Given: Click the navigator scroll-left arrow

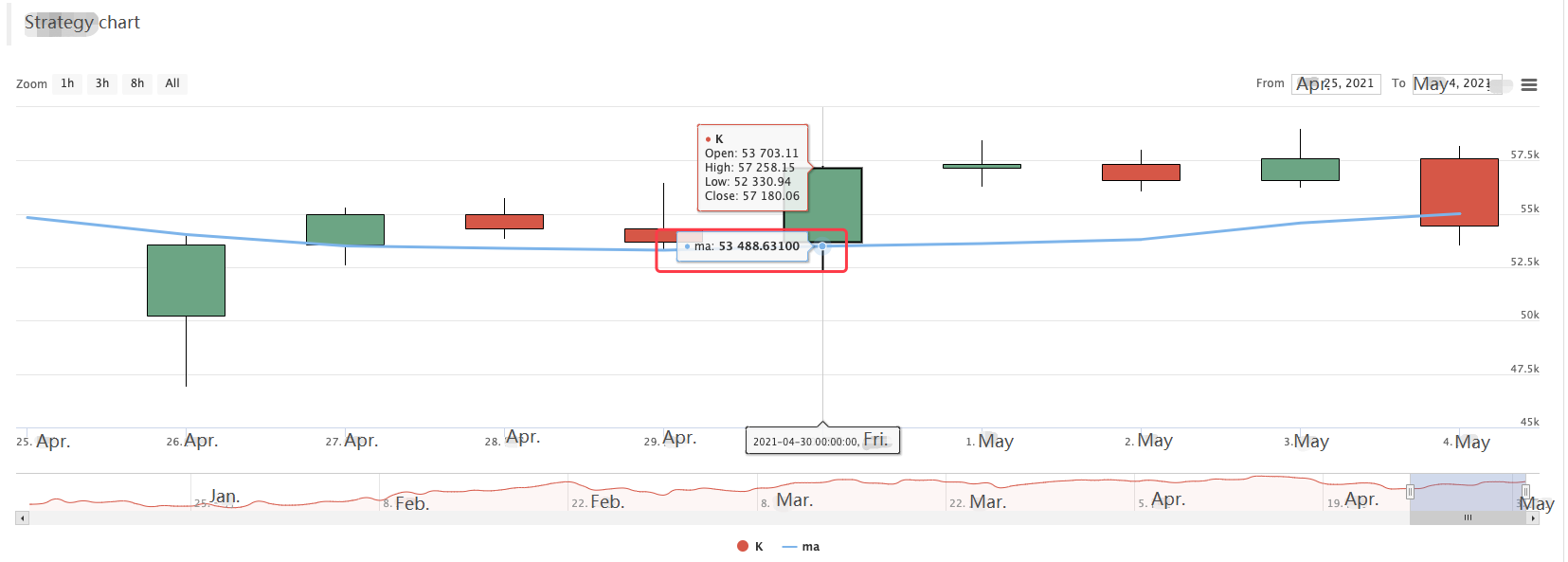Looking at the screenshot, I should coord(23,518).
